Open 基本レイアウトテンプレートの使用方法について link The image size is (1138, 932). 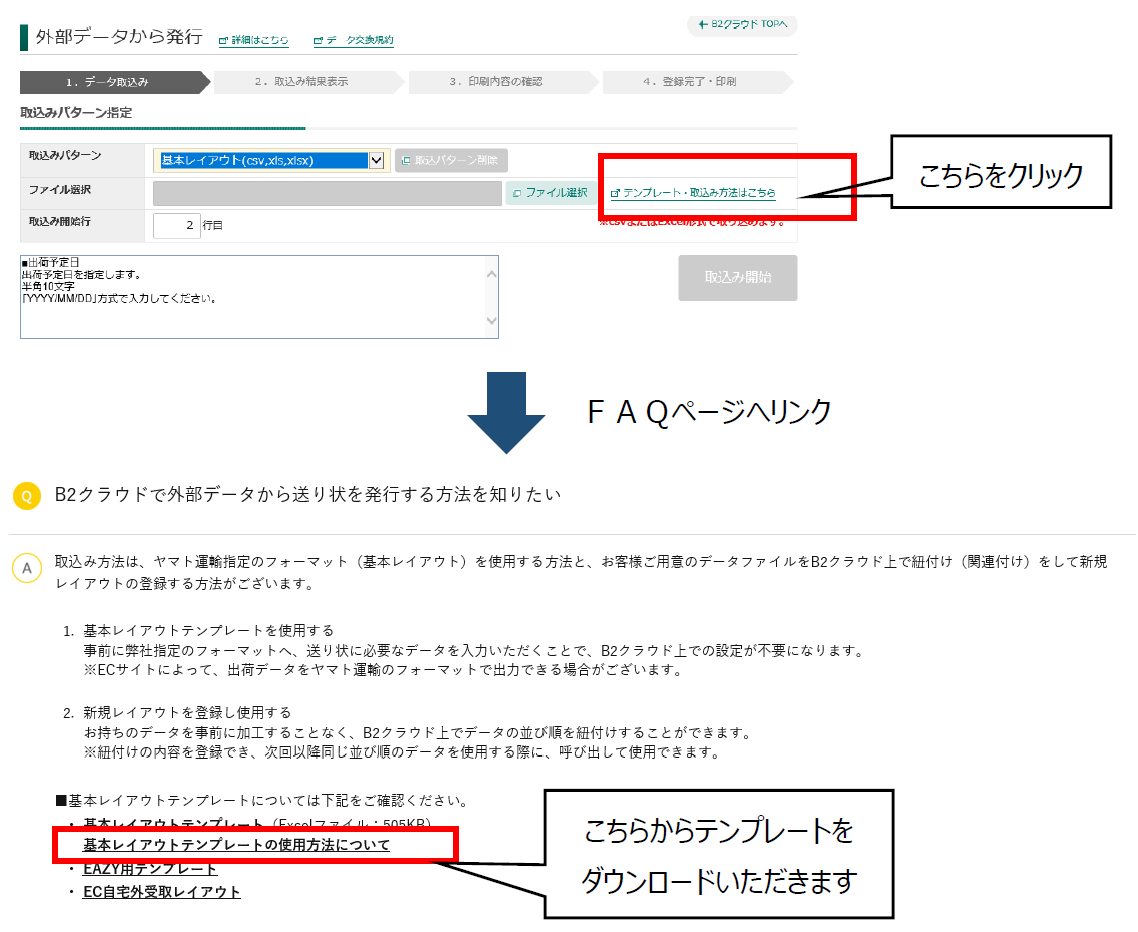237,845
